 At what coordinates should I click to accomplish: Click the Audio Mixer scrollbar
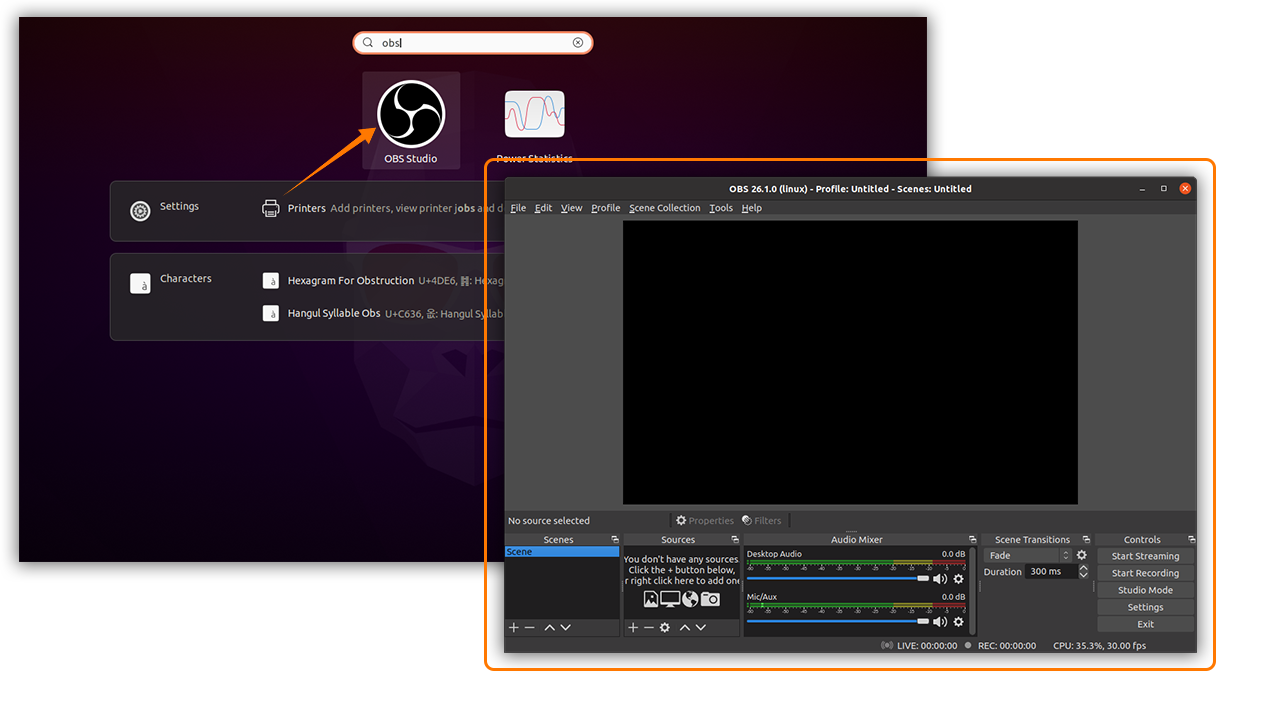click(x=973, y=591)
